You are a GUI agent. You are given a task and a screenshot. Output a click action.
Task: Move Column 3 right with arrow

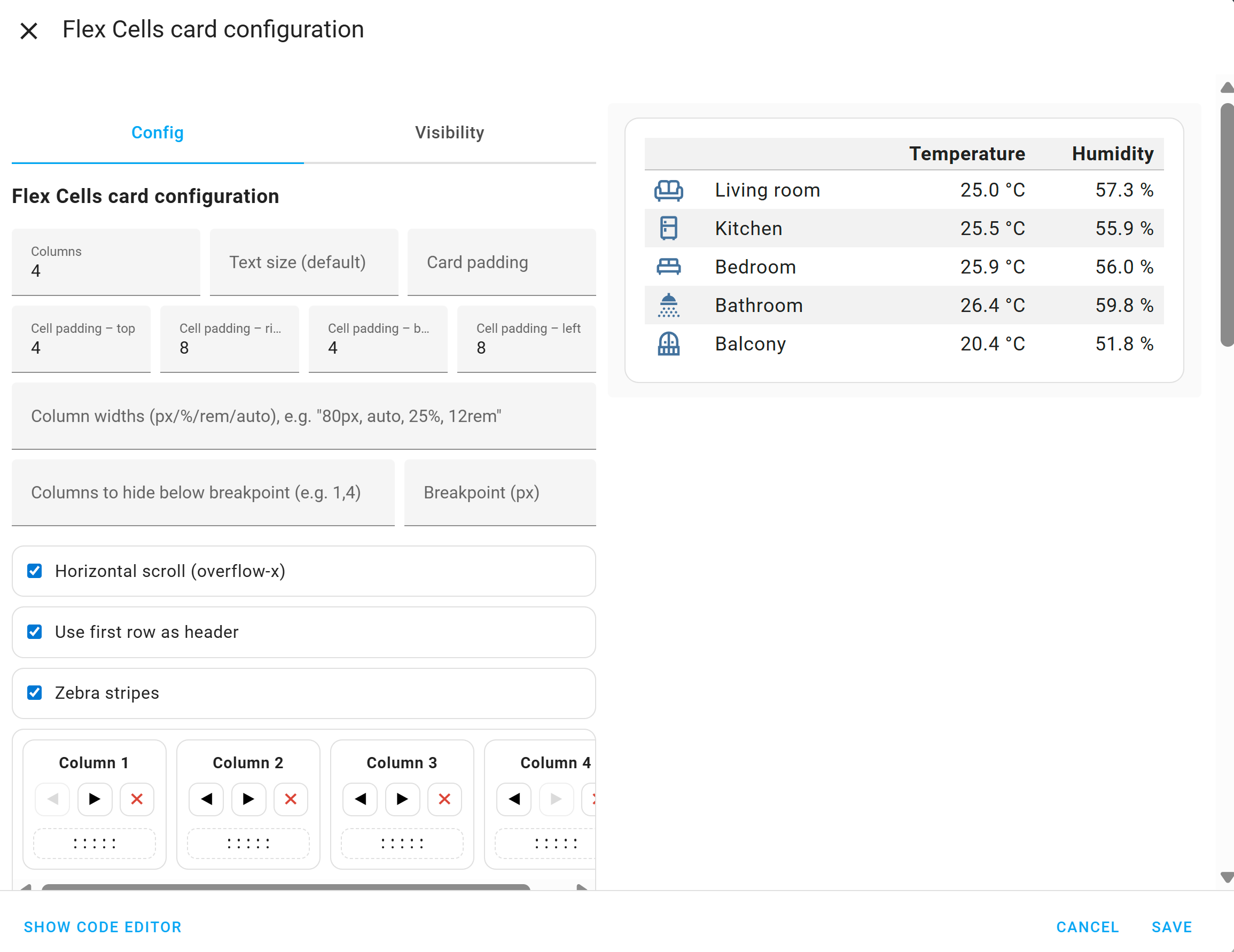[x=402, y=799]
